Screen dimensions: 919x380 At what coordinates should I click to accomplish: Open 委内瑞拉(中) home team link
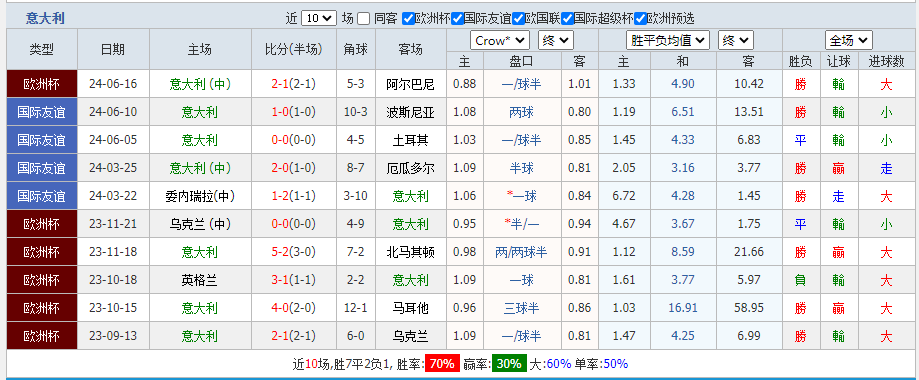[x=200, y=196]
